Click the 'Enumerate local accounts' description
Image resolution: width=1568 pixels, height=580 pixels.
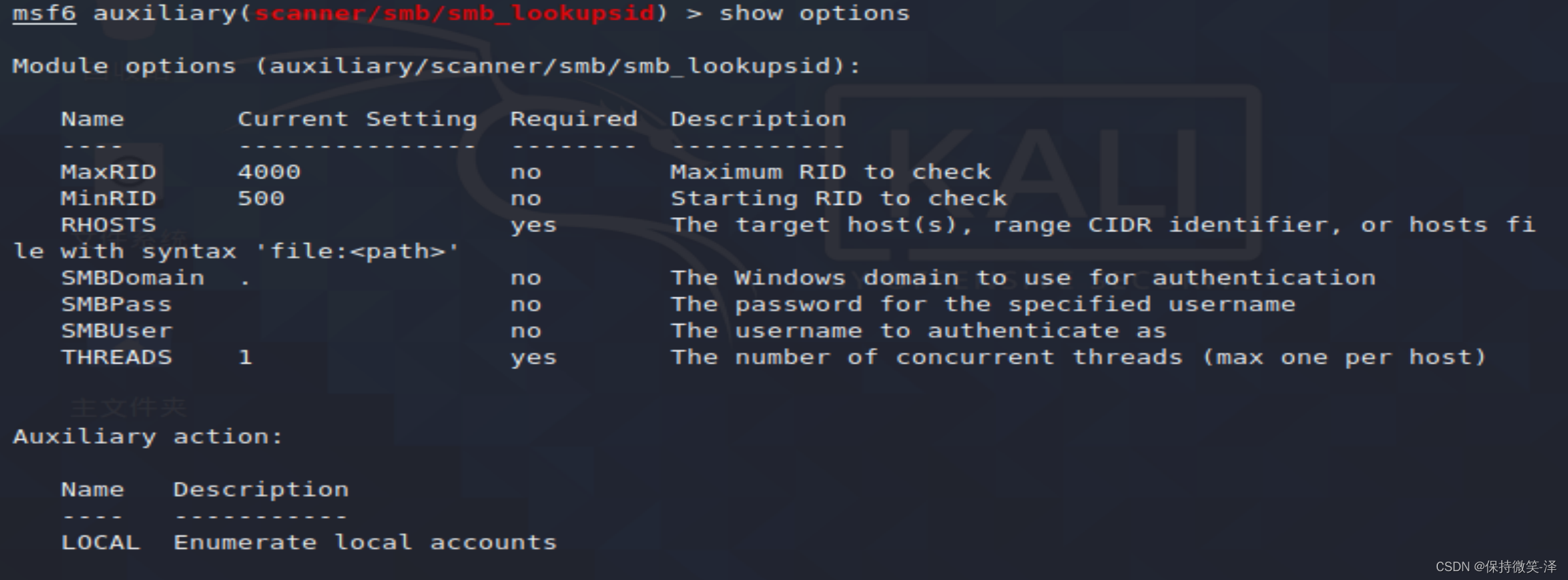365,543
